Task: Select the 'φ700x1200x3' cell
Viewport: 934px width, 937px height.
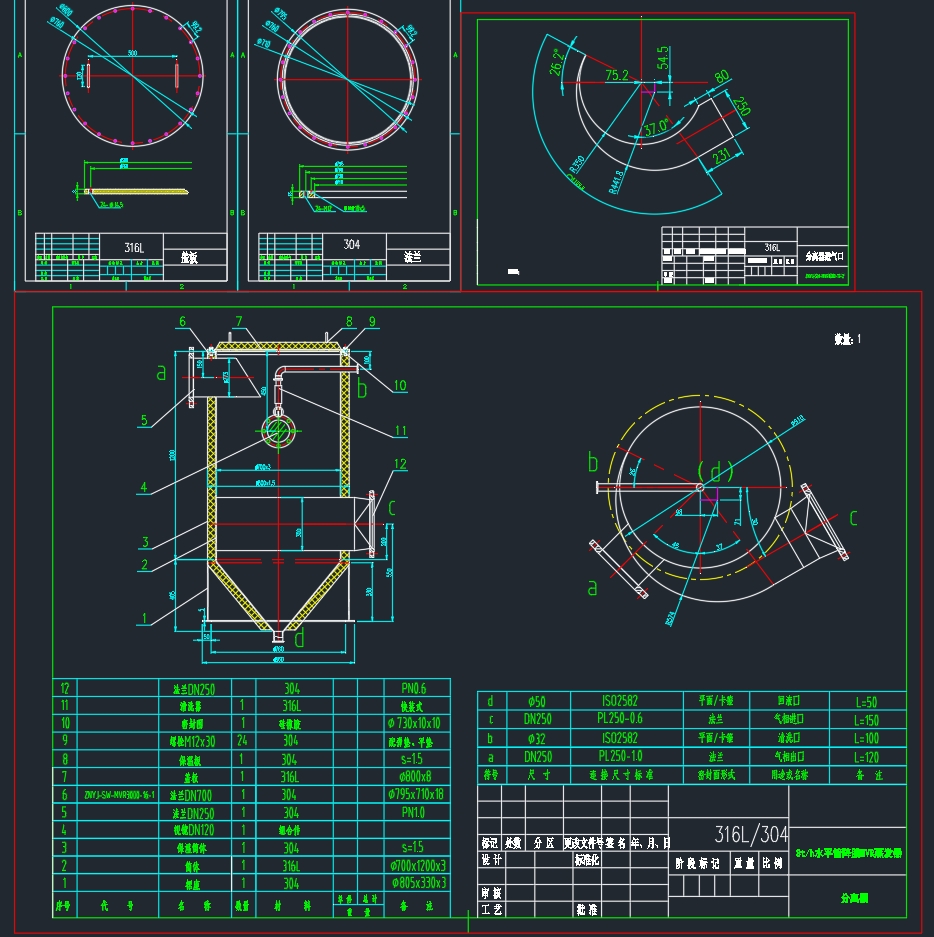Action: point(418,865)
